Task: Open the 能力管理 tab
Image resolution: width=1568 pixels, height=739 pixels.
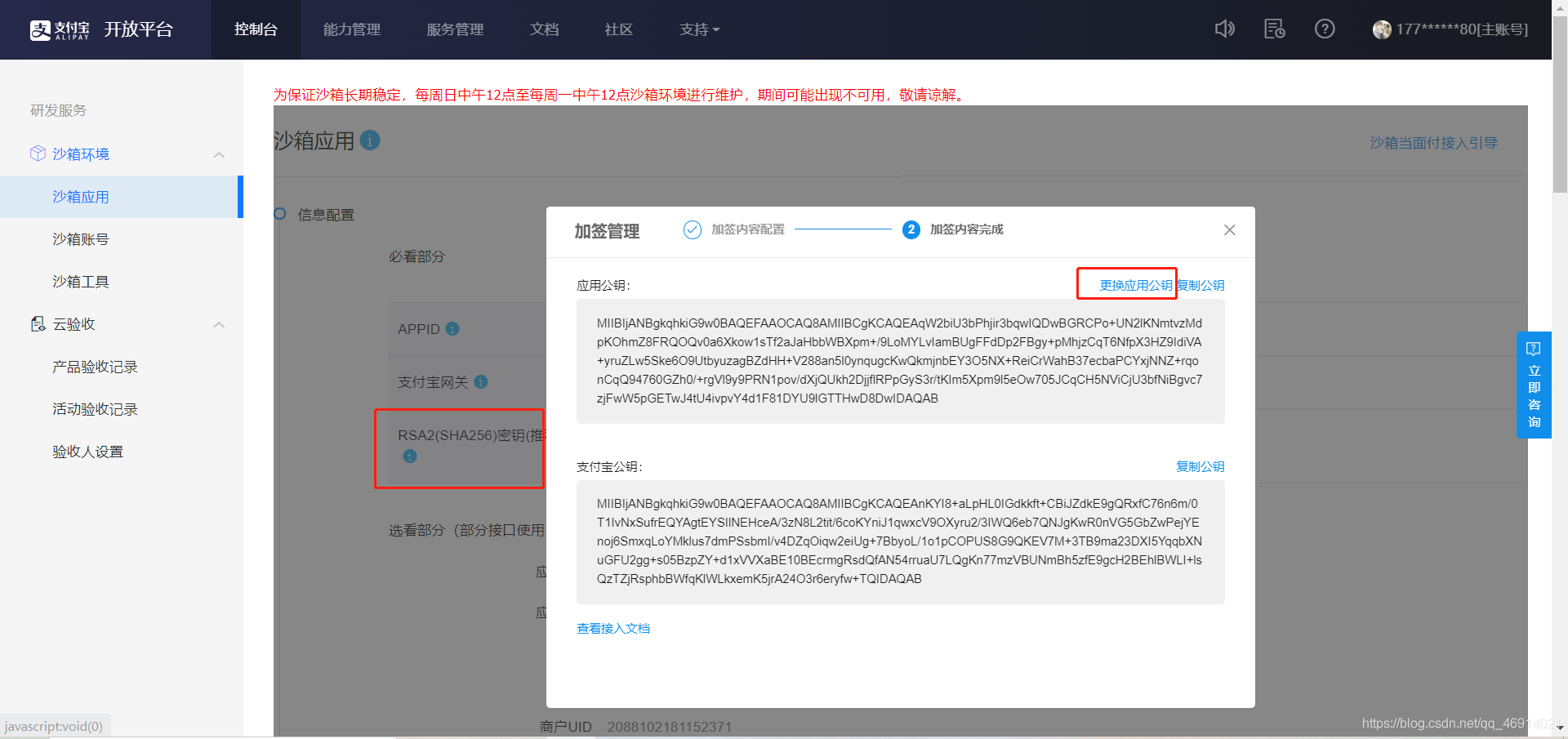Action: click(352, 29)
